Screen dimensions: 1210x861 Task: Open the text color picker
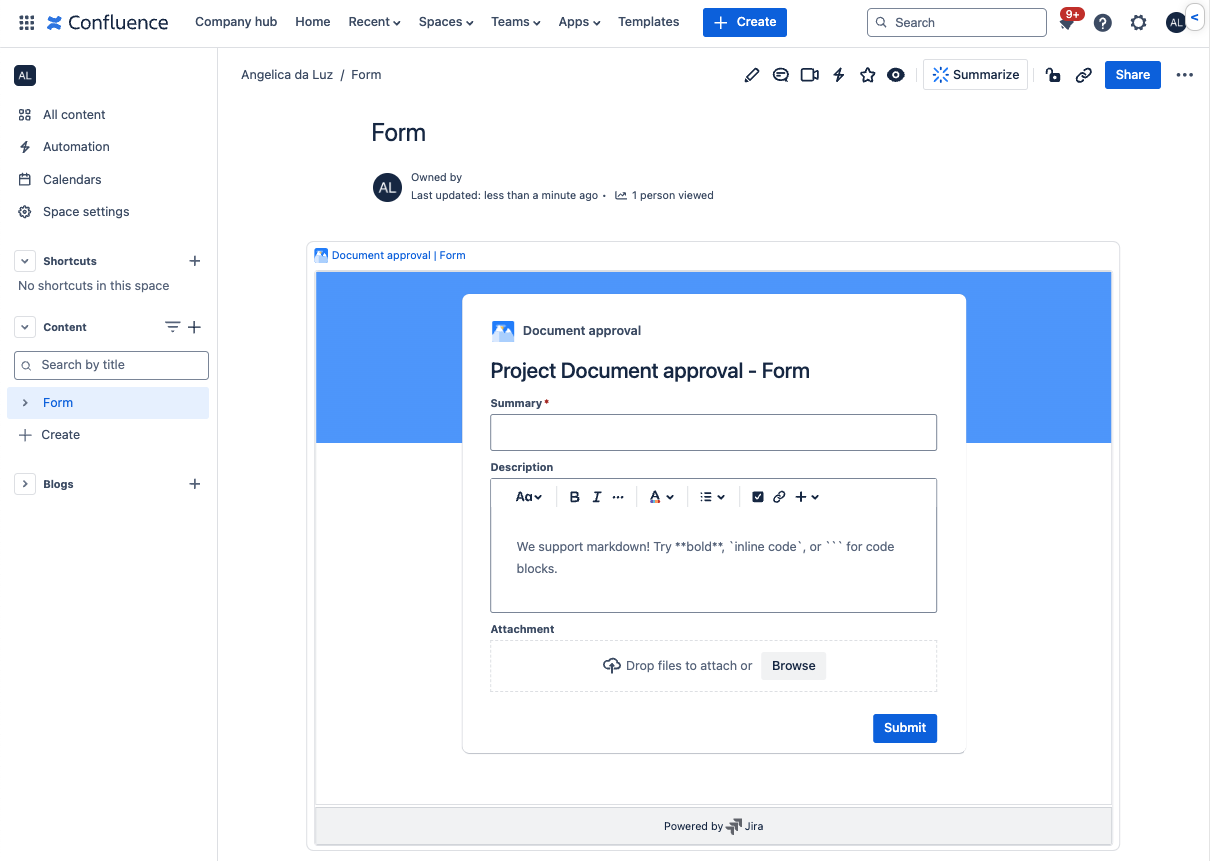(661, 497)
